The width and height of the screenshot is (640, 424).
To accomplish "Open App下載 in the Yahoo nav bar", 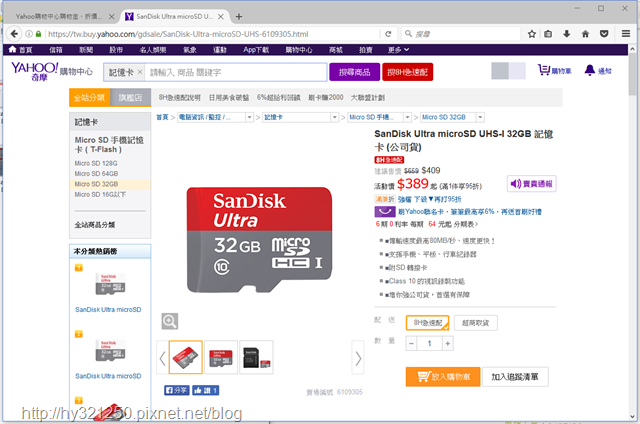I will [256, 50].
